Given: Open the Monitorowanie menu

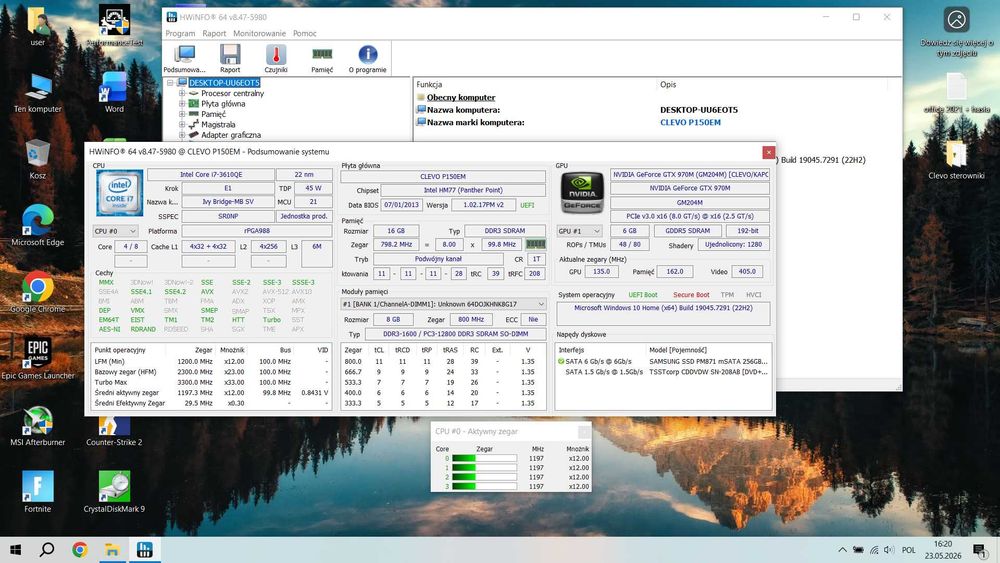Looking at the screenshot, I should pyautogui.click(x=260, y=33).
